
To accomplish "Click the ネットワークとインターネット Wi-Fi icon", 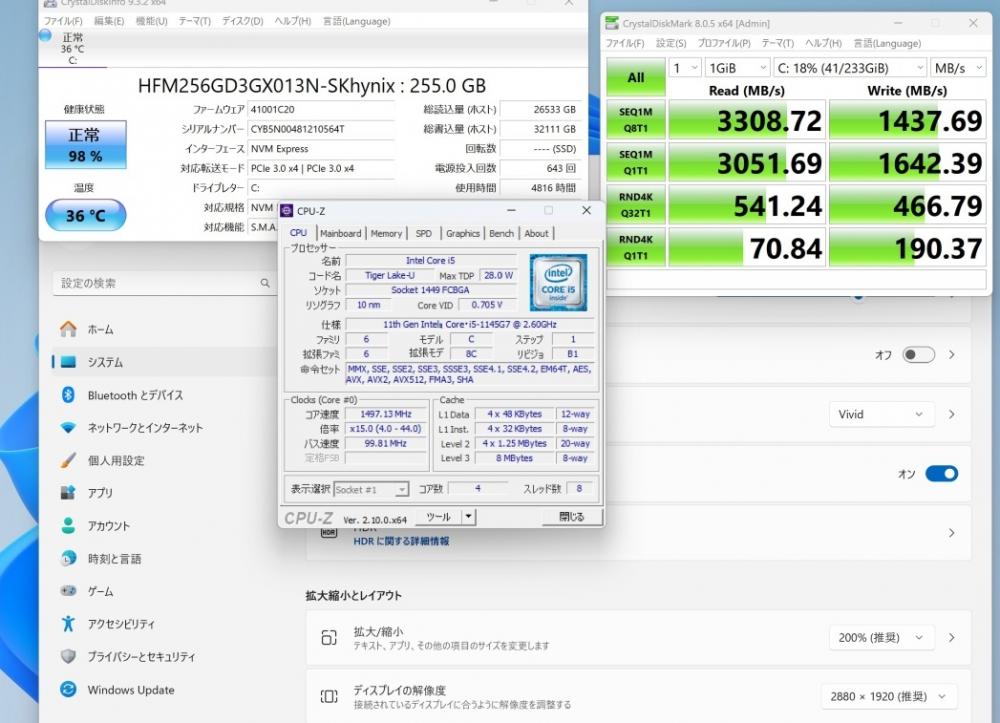I will point(68,427).
